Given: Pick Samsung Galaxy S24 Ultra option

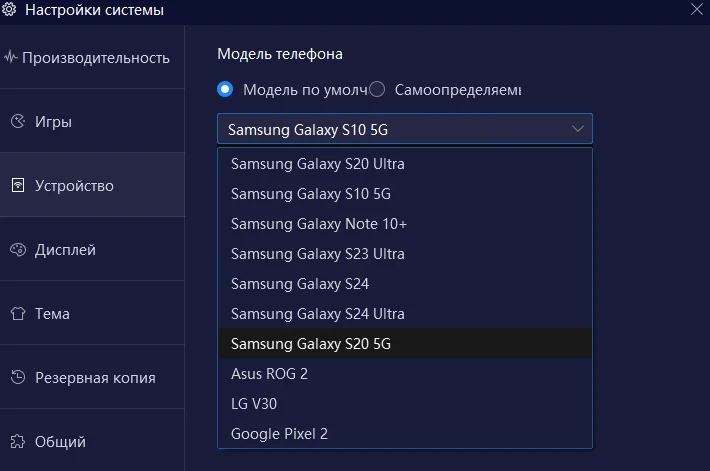Looking at the screenshot, I should point(405,313).
